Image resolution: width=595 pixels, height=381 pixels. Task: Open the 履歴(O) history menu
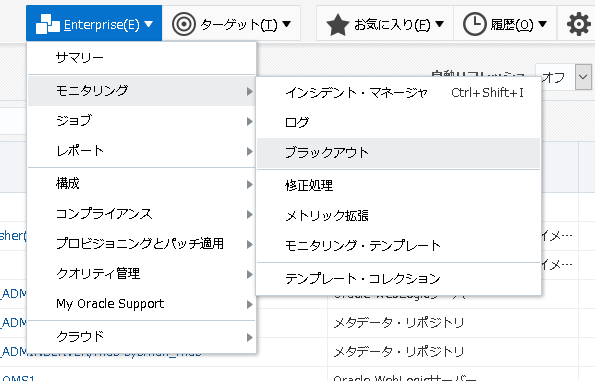505,24
